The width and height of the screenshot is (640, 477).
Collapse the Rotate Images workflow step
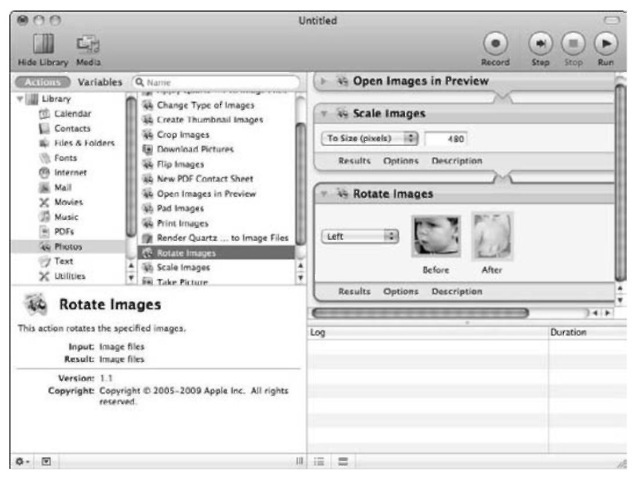(x=324, y=194)
